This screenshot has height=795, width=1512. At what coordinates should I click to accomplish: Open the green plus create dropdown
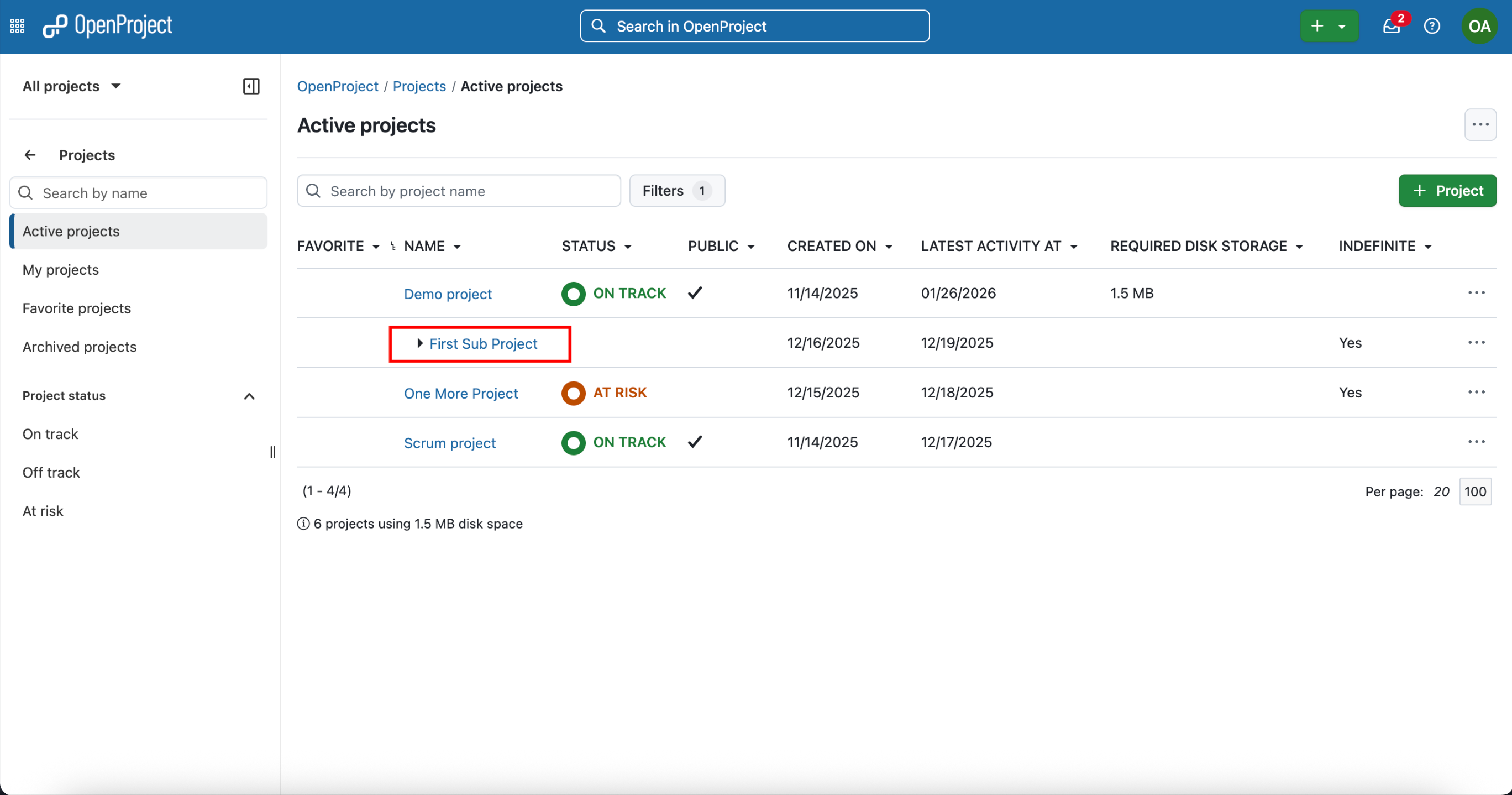tap(1329, 26)
